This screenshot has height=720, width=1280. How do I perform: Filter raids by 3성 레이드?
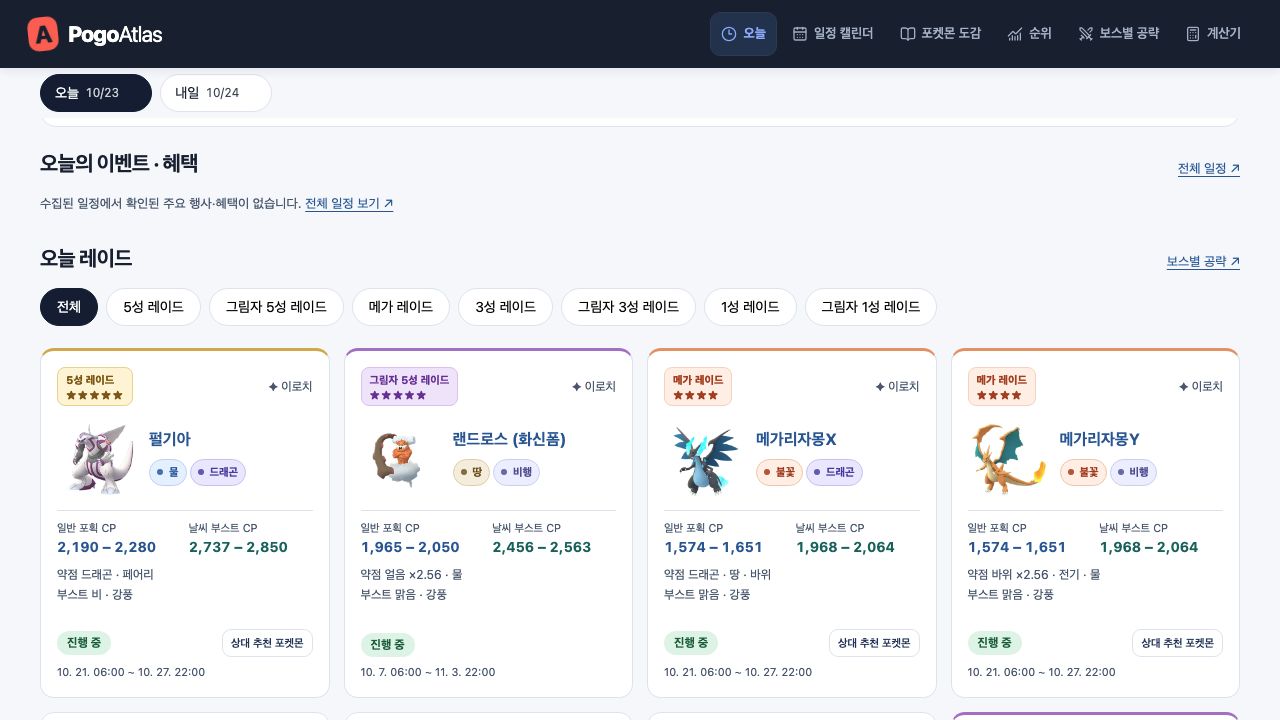(505, 307)
